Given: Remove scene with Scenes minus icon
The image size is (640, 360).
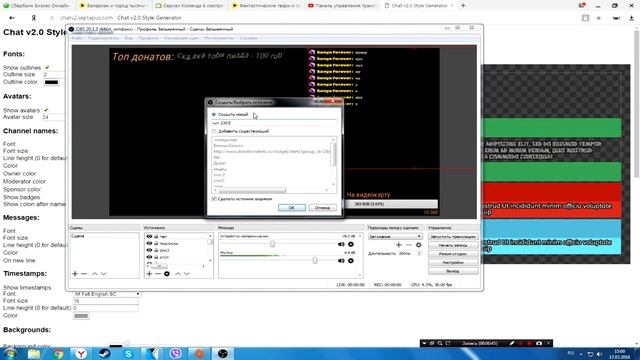Looking at the screenshot, I should pos(84,274).
